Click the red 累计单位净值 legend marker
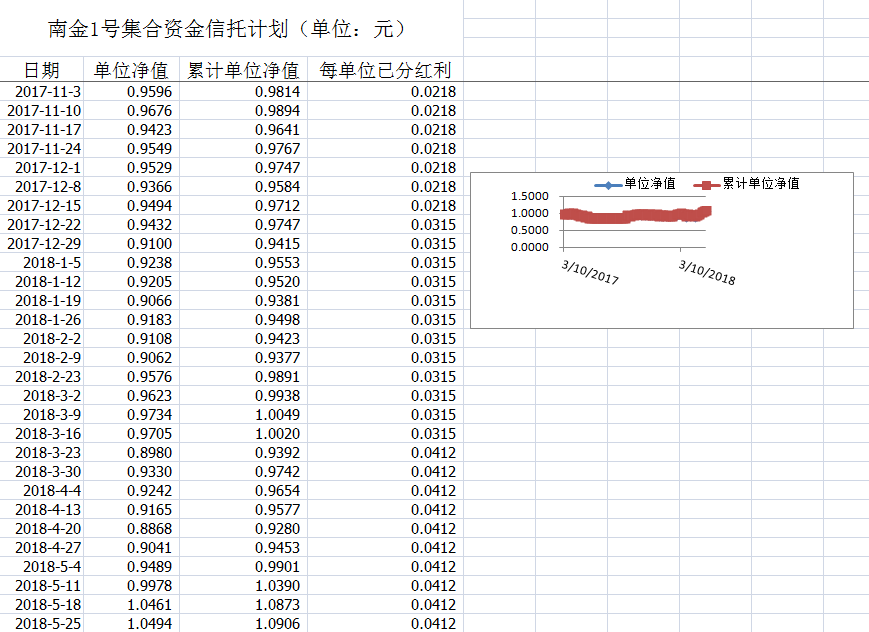This screenshot has height=632, width=869. (706, 184)
